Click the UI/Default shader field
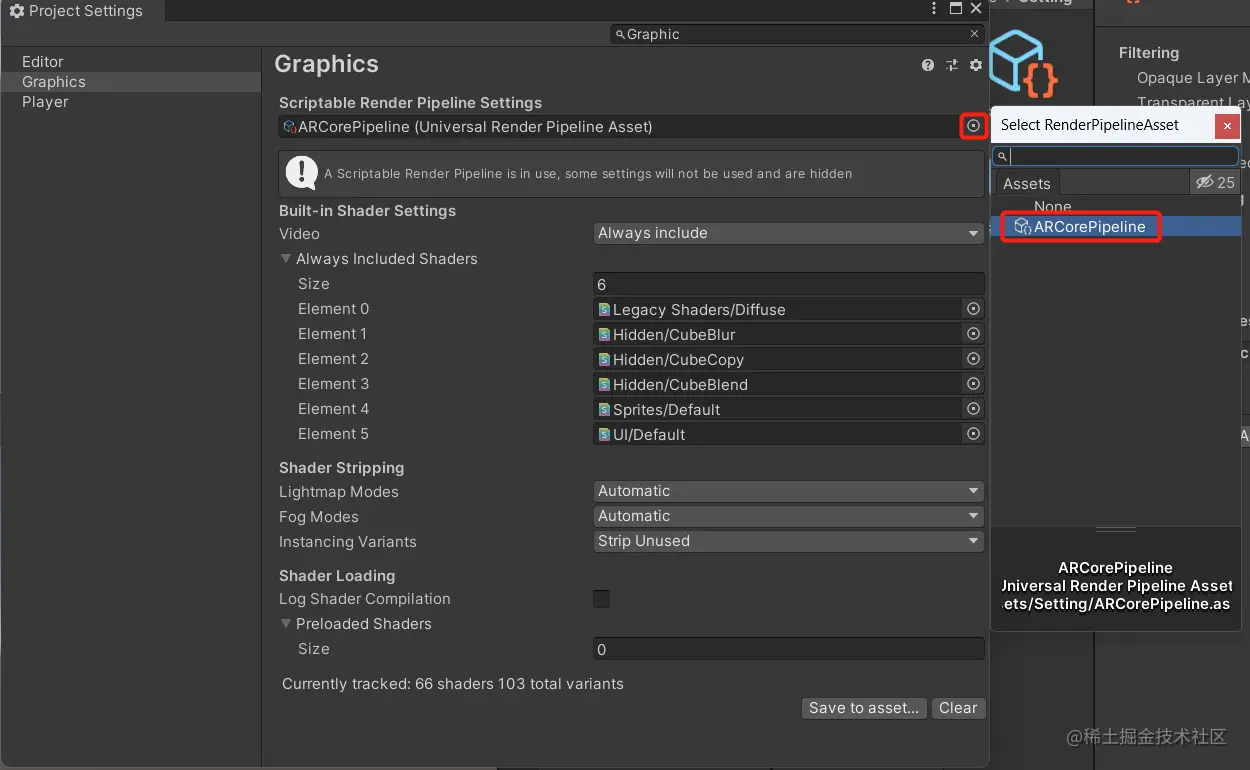This screenshot has height=770, width=1250. pos(777,434)
